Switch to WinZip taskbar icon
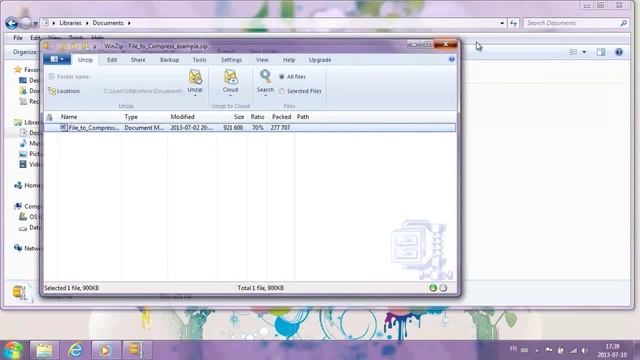Image resolution: width=640 pixels, height=360 pixels. [x=136, y=350]
